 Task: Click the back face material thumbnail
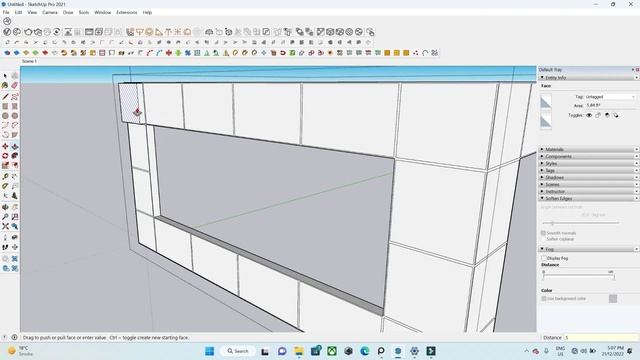click(x=546, y=121)
